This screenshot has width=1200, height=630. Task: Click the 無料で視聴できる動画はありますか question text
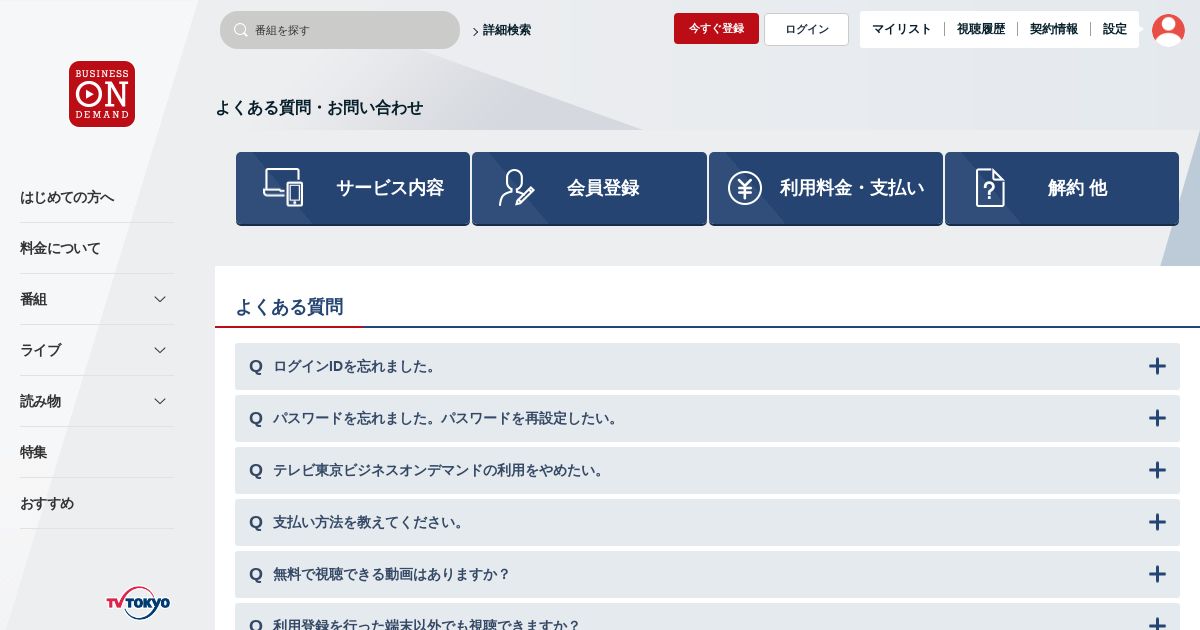[x=391, y=574]
